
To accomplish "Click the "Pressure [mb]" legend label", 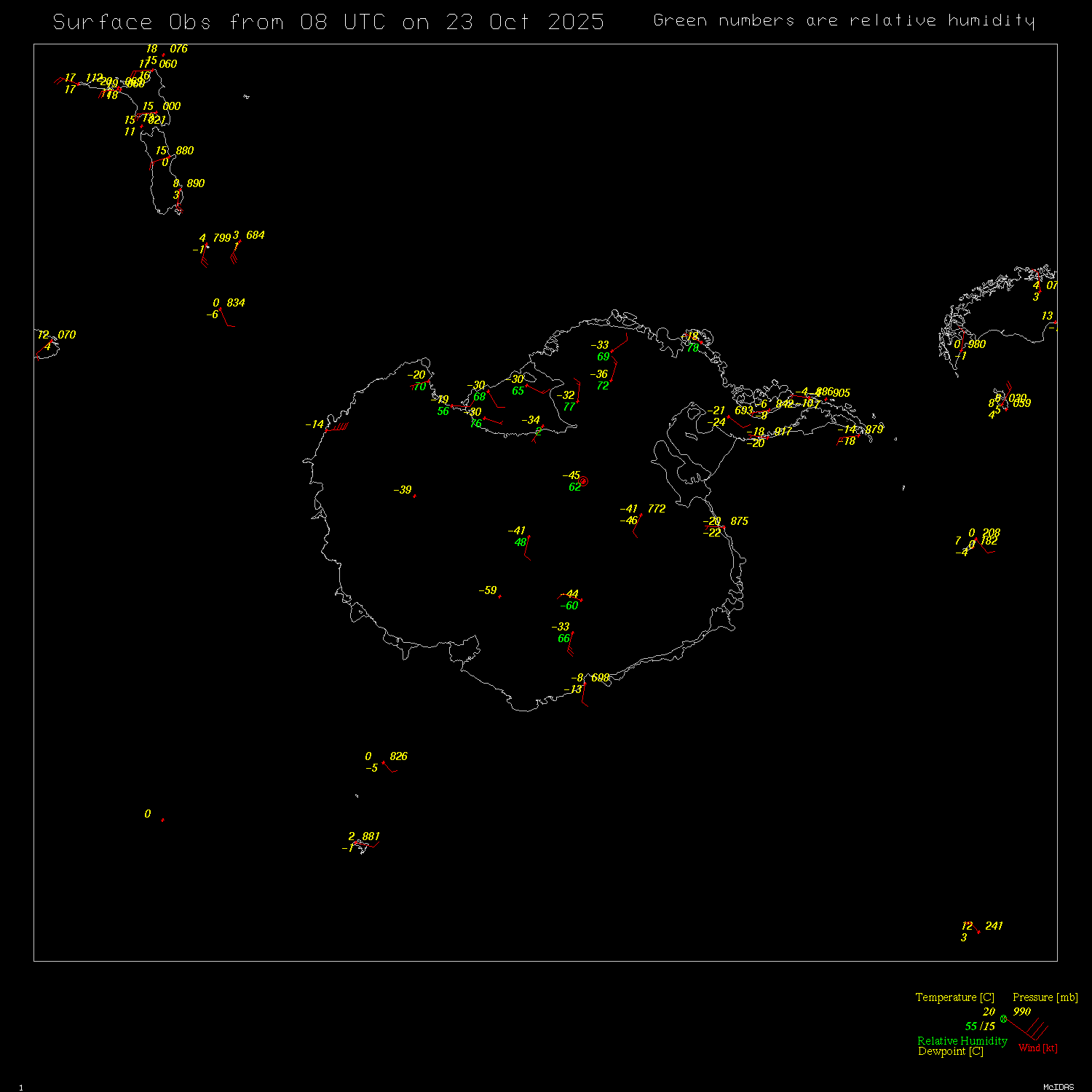I will (x=1045, y=997).
